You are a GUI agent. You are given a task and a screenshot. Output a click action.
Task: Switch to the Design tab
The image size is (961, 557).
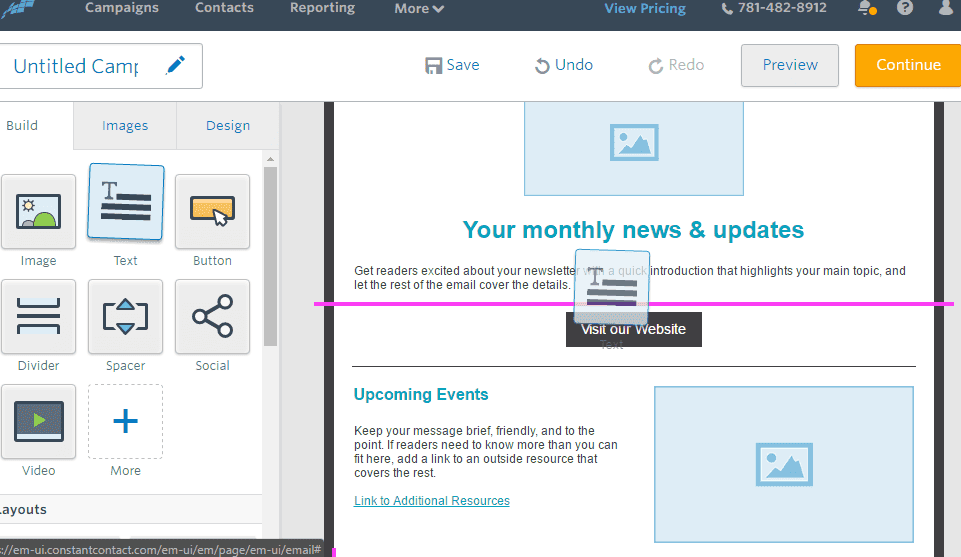tap(228, 126)
